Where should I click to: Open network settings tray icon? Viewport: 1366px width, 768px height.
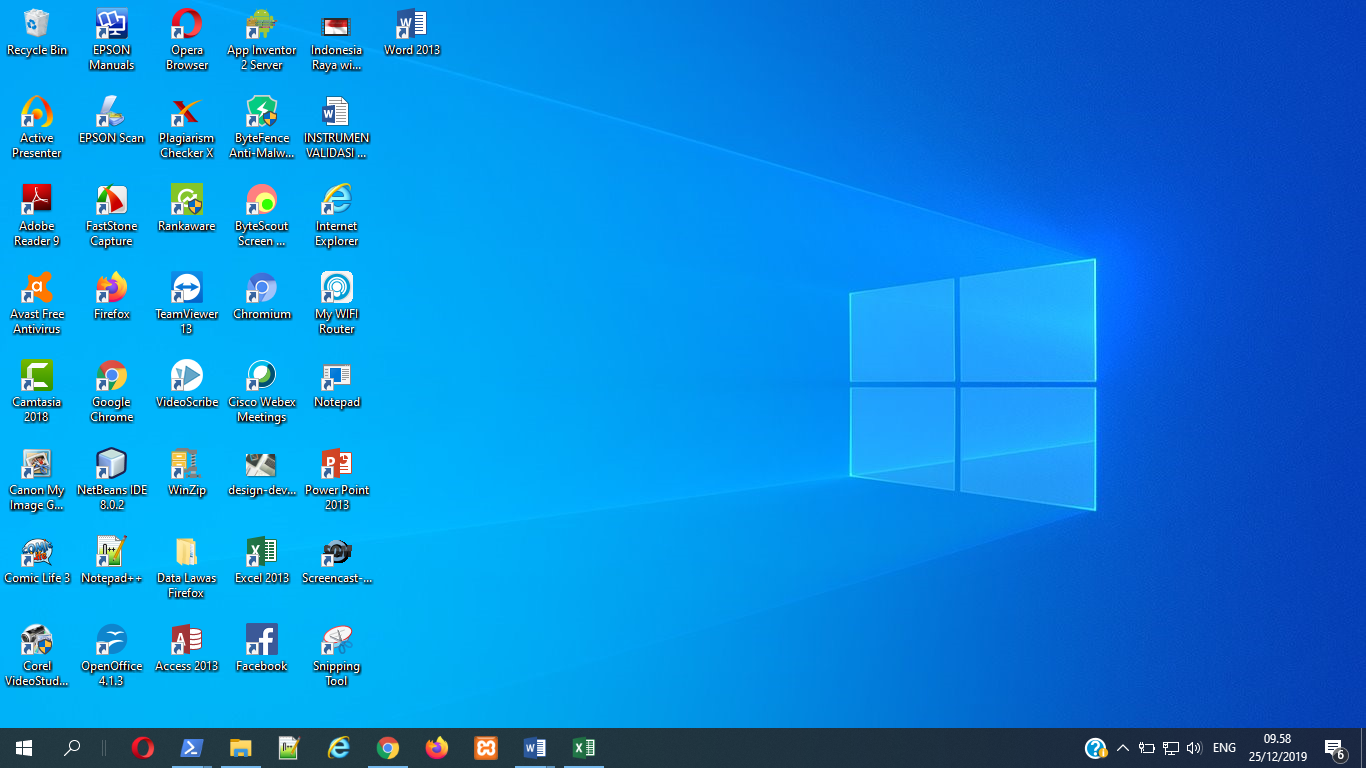pyautogui.click(x=1171, y=748)
